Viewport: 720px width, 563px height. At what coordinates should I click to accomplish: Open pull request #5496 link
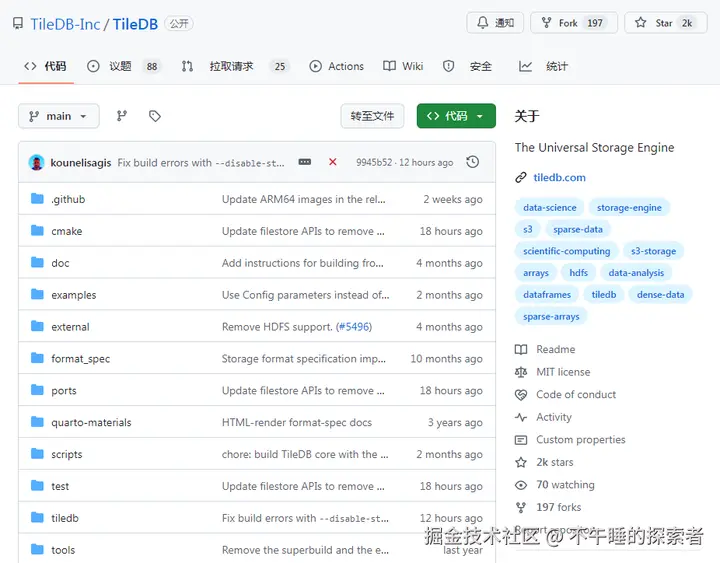click(355, 327)
